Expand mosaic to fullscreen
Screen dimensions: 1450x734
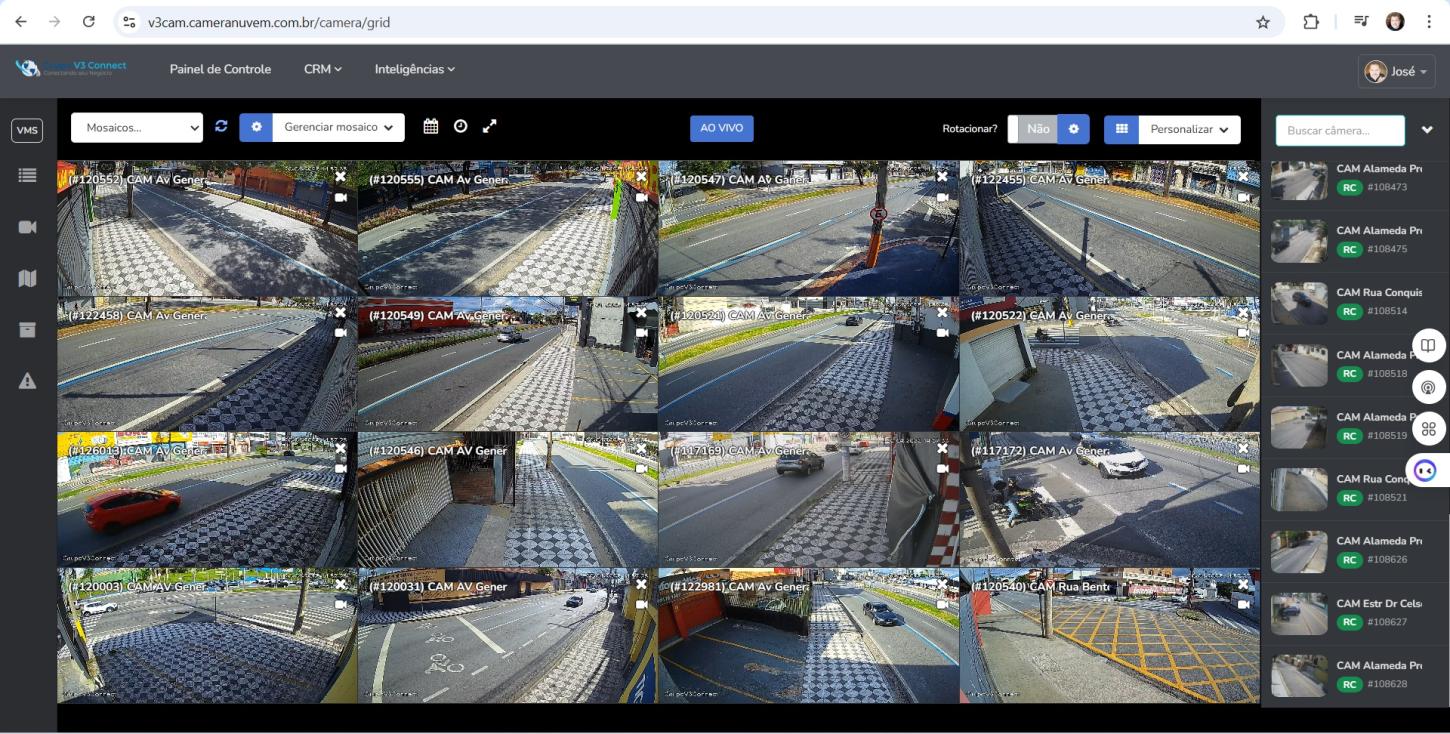click(x=490, y=127)
